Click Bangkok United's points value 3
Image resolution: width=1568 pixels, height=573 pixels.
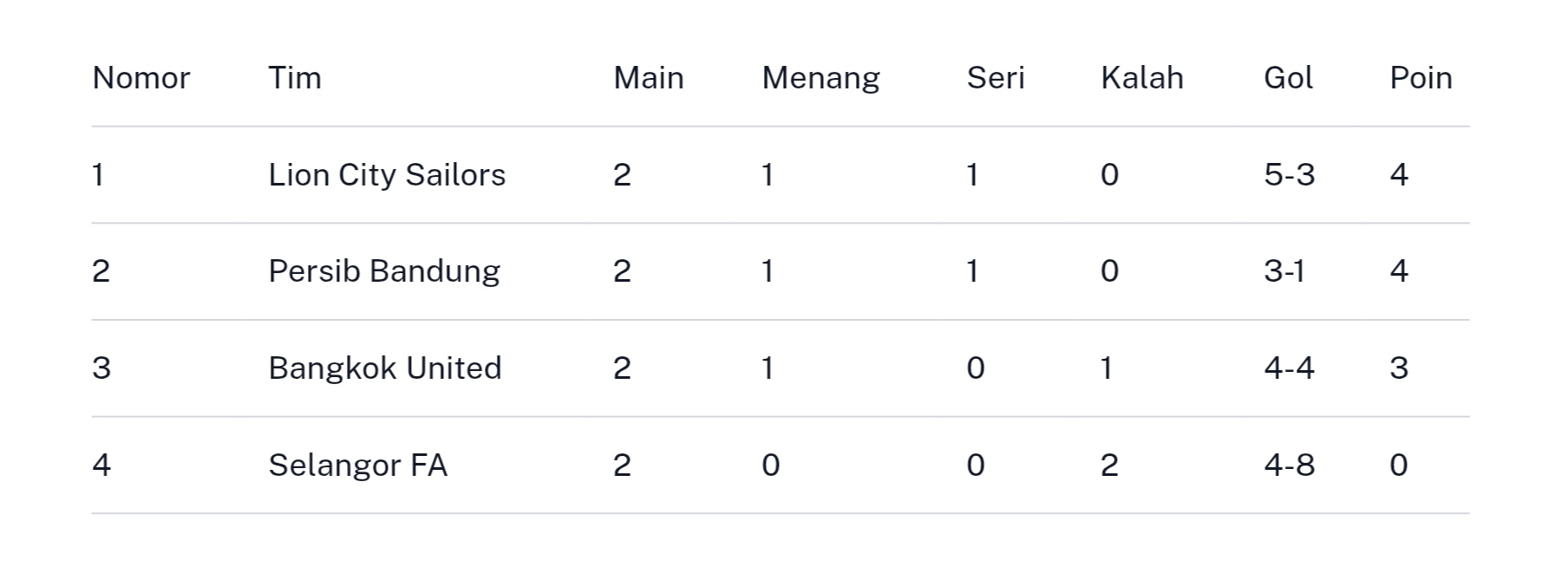click(1398, 368)
